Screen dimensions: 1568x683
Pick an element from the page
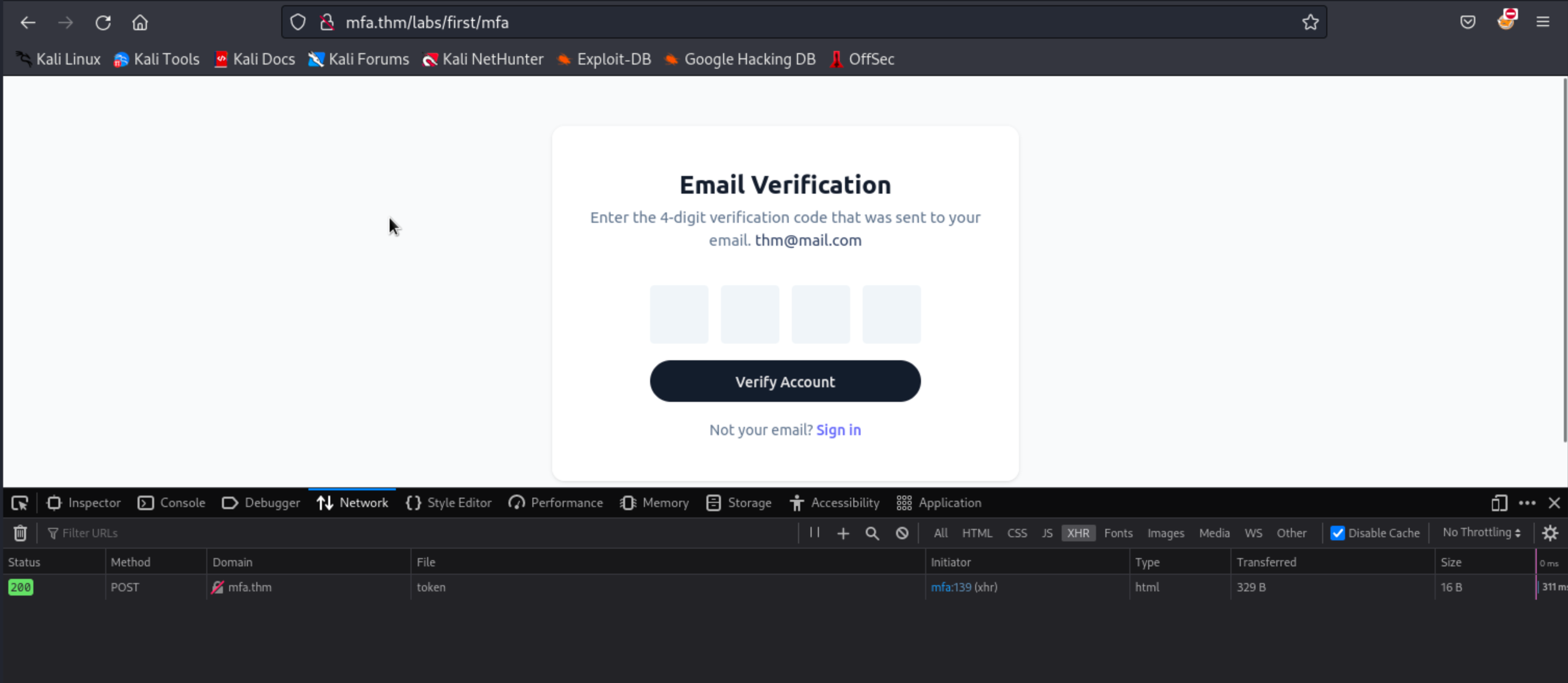[19, 503]
